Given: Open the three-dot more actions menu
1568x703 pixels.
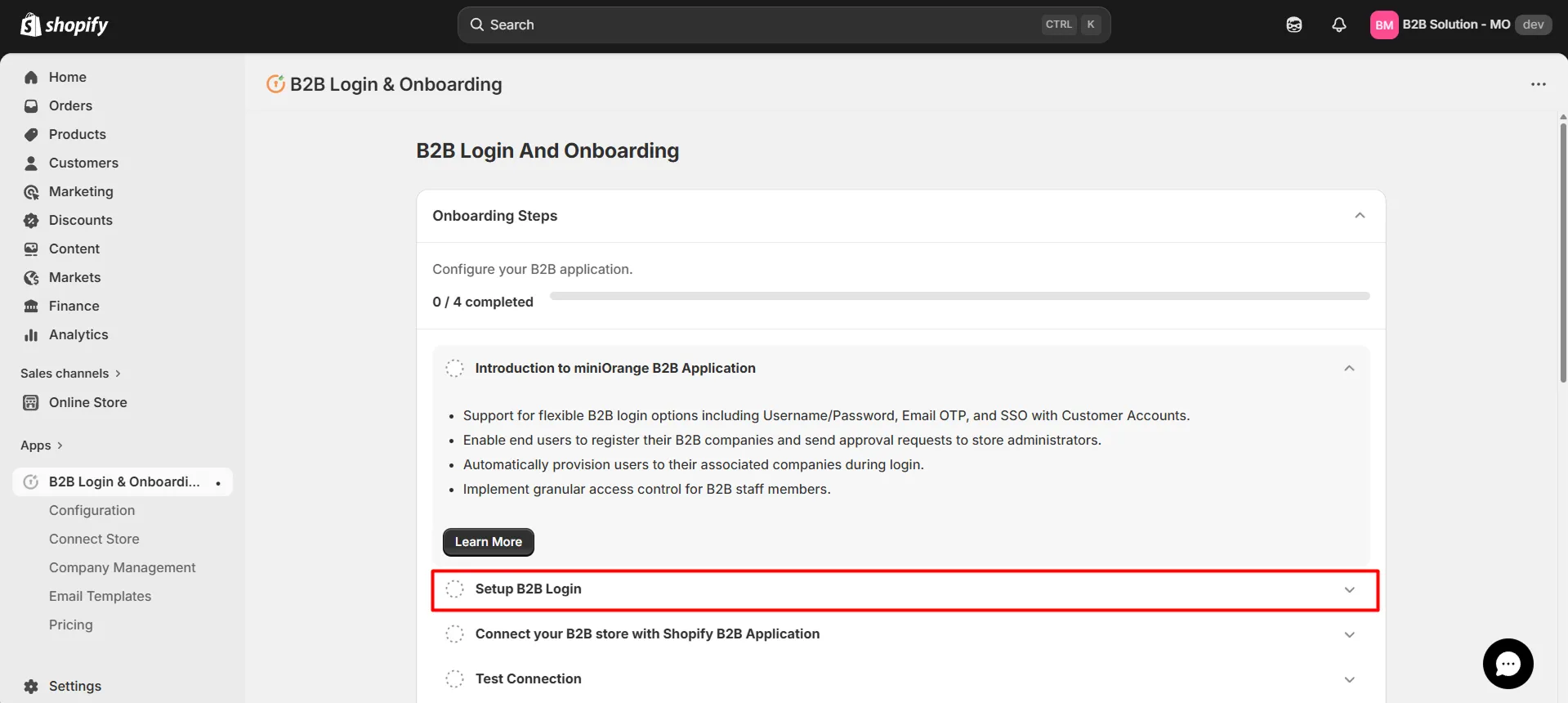Looking at the screenshot, I should (1538, 84).
